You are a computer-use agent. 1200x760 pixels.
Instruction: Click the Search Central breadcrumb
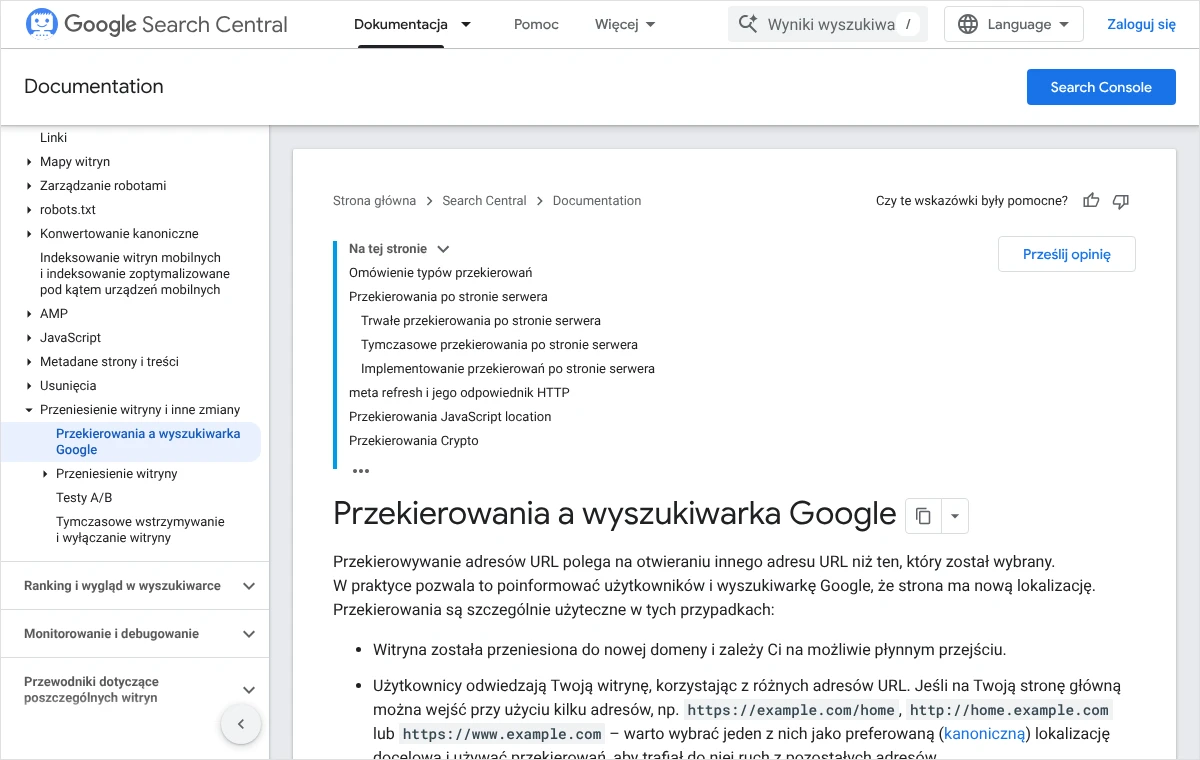[x=484, y=201]
